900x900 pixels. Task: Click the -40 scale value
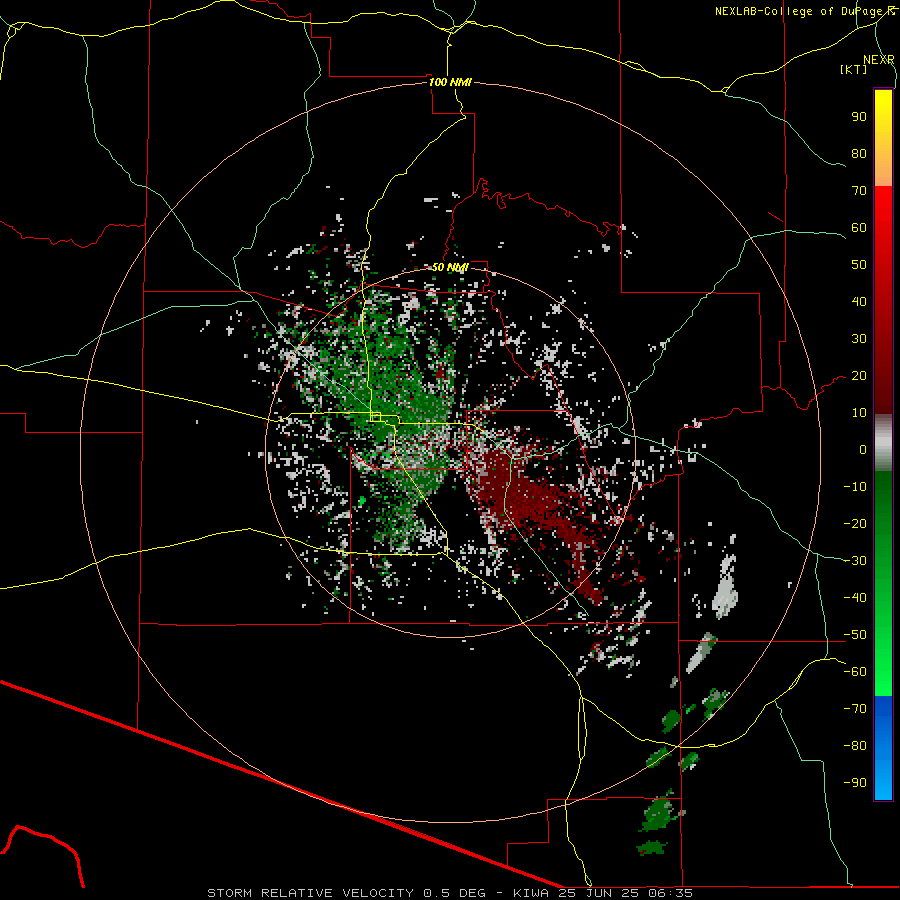[855, 598]
